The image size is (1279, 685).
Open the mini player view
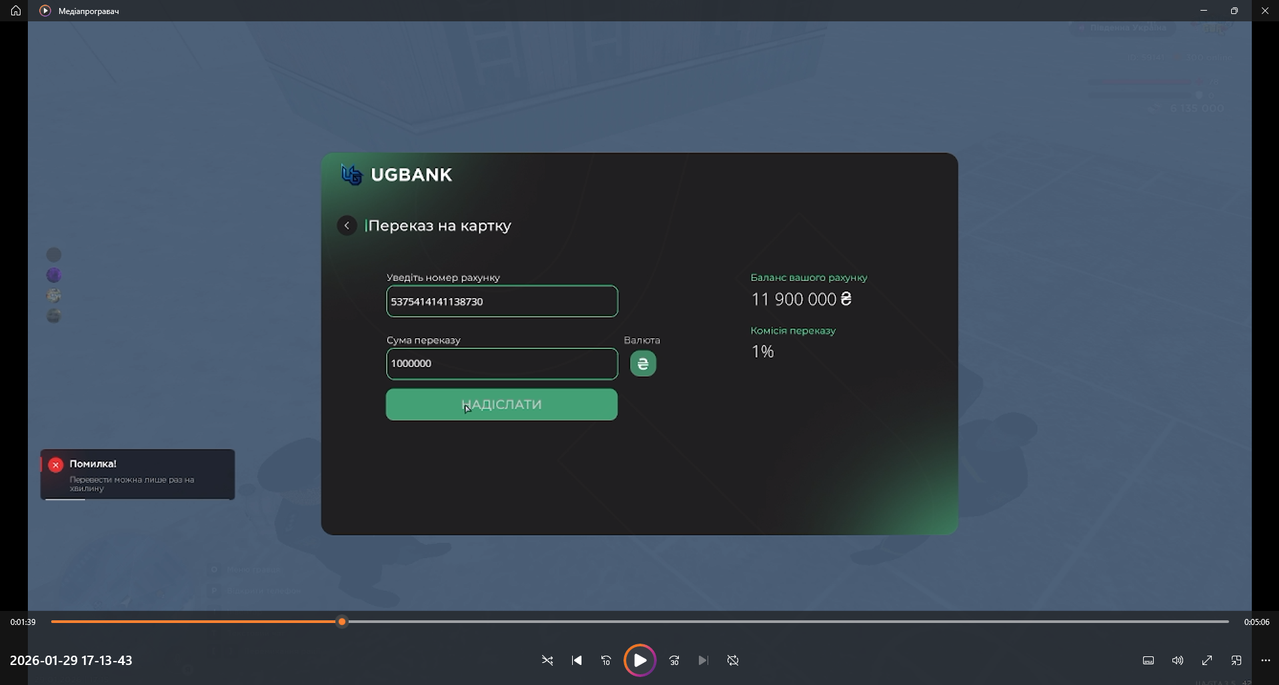click(1236, 660)
